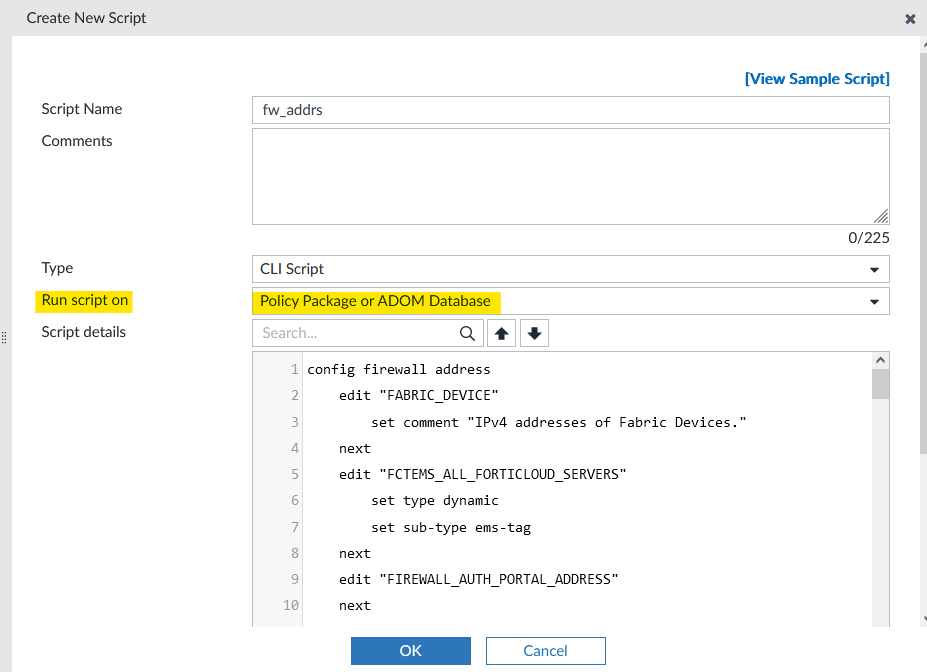927x672 pixels.
Task: Click the script editor scrollbar thumb
Action: (x=880, y=384)
